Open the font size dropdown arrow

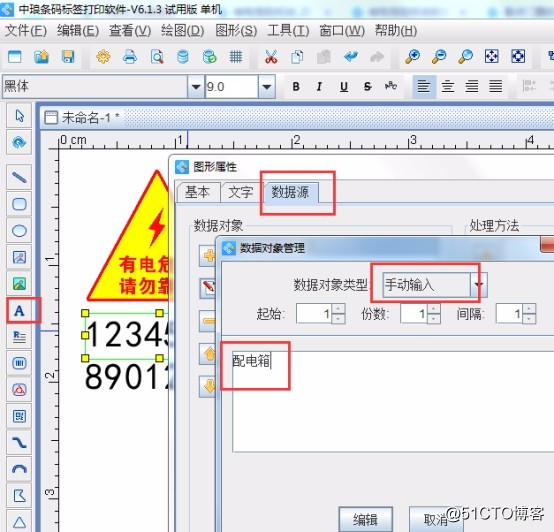(x=267, y=86)
